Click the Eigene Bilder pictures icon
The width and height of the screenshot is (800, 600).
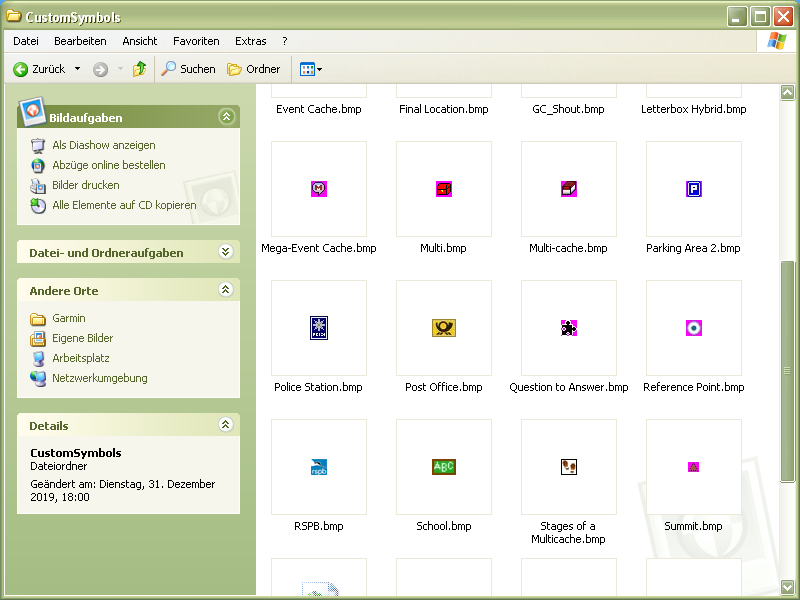tap(38, 338)
